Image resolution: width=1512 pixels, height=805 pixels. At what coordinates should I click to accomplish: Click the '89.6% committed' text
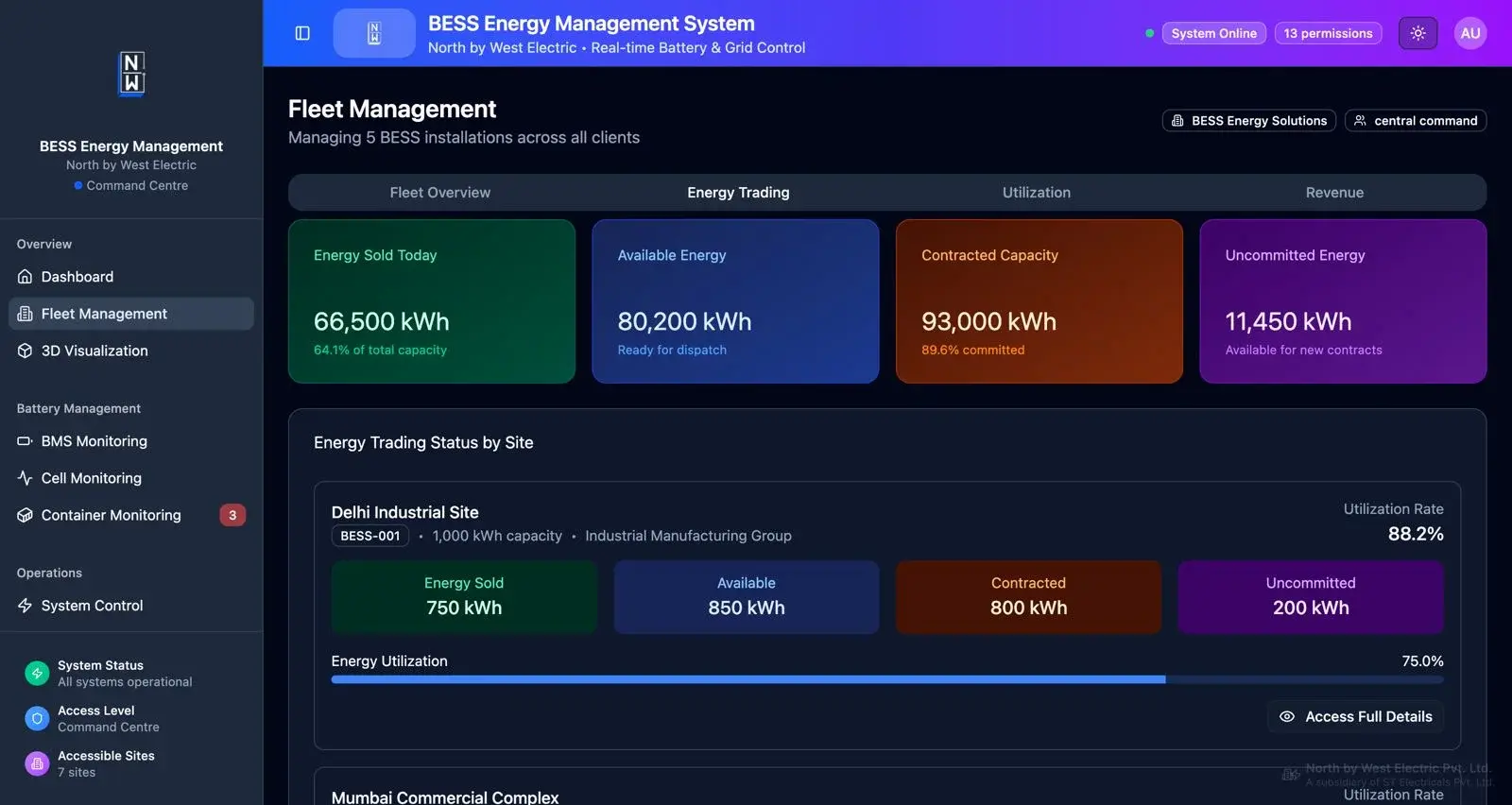coord(972,350)
